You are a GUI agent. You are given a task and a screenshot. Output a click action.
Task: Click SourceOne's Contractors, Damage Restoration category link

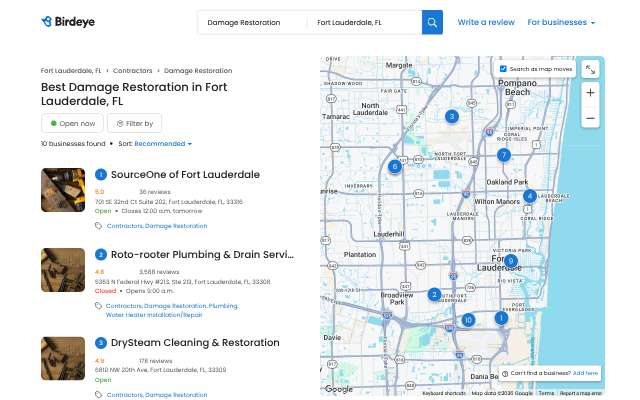(157, 226)
